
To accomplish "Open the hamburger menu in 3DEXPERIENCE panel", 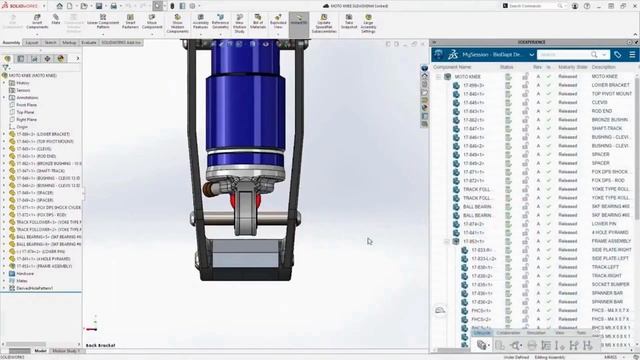I will point(632,55).
